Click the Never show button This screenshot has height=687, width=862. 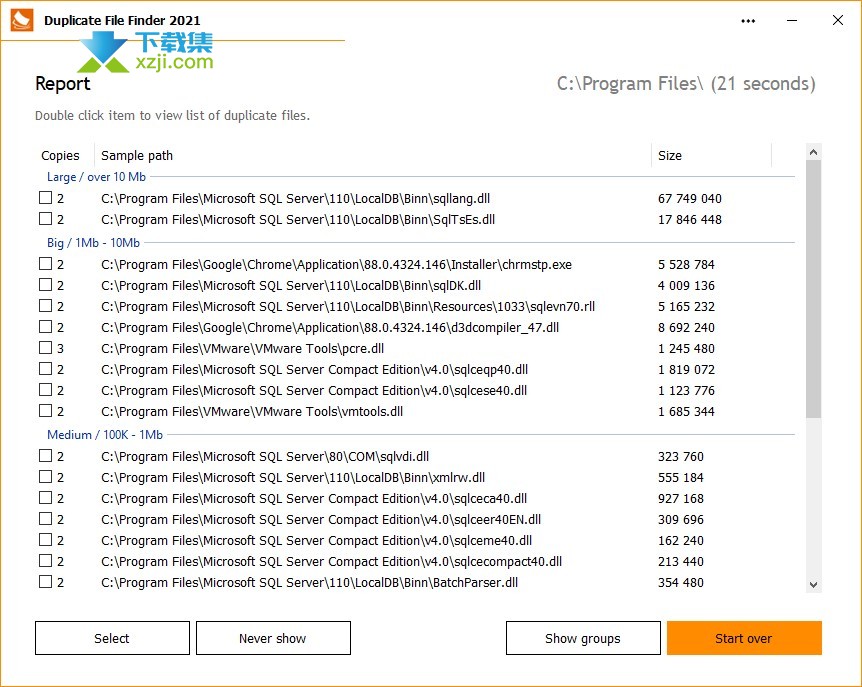273,638
